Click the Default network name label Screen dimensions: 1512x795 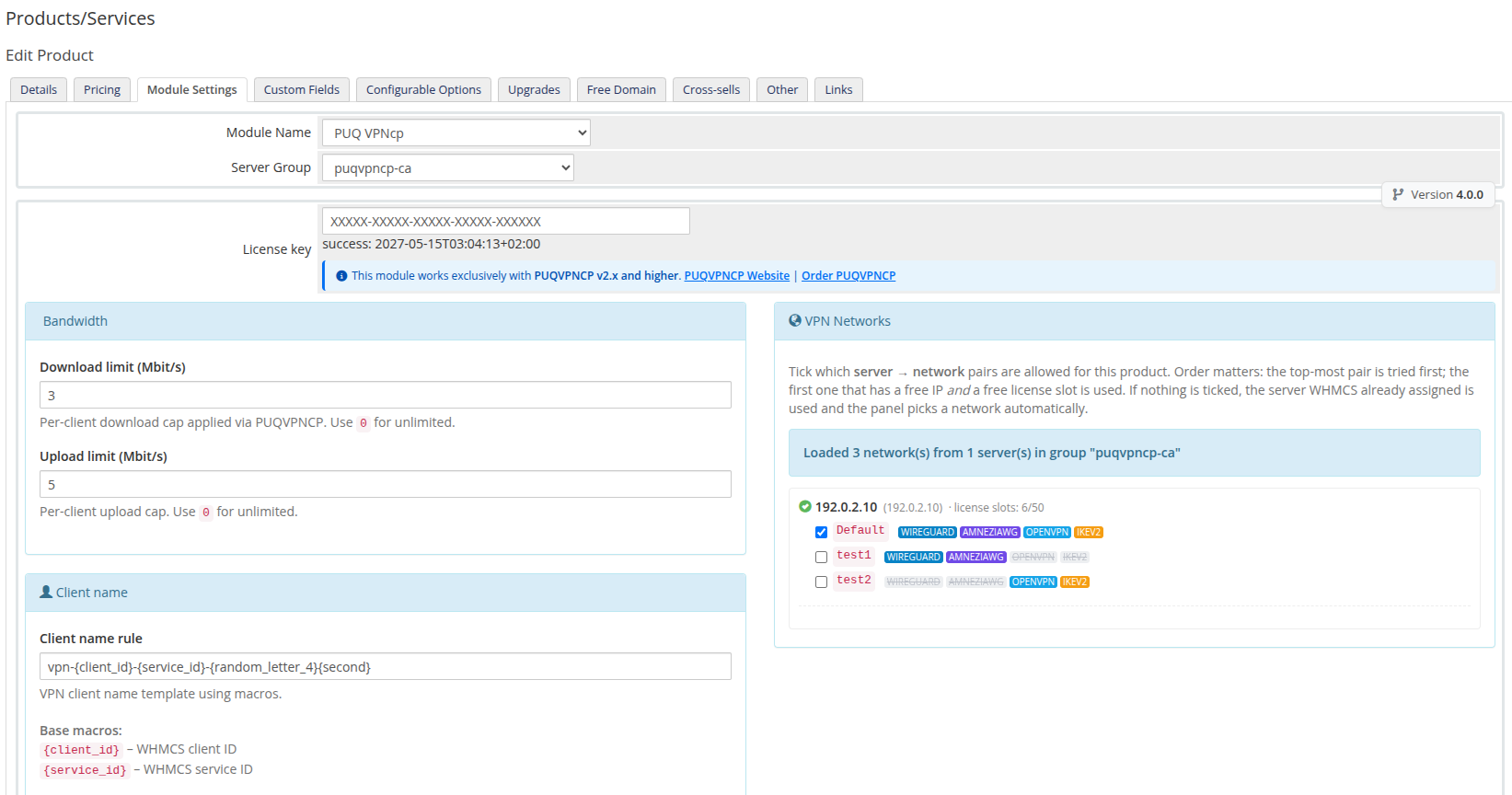(x=860, y=531)
